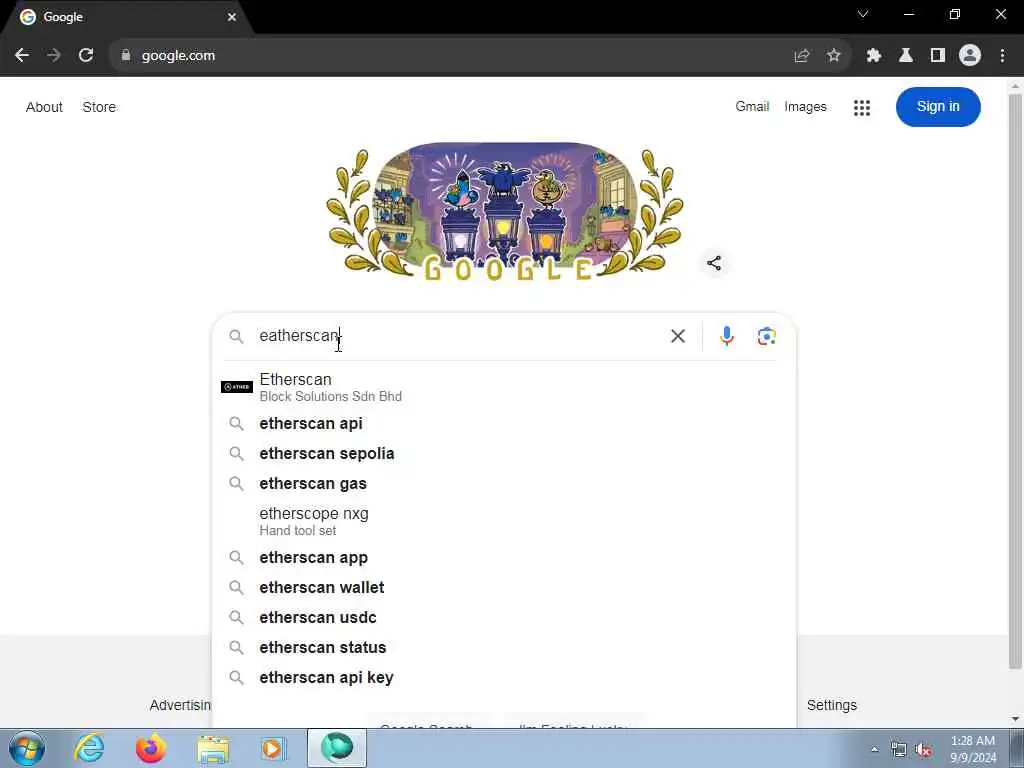This screenshot has height=768, width=1024.
Task: Open Chrome extensions puzzle icon
Action: coord(874,56)
